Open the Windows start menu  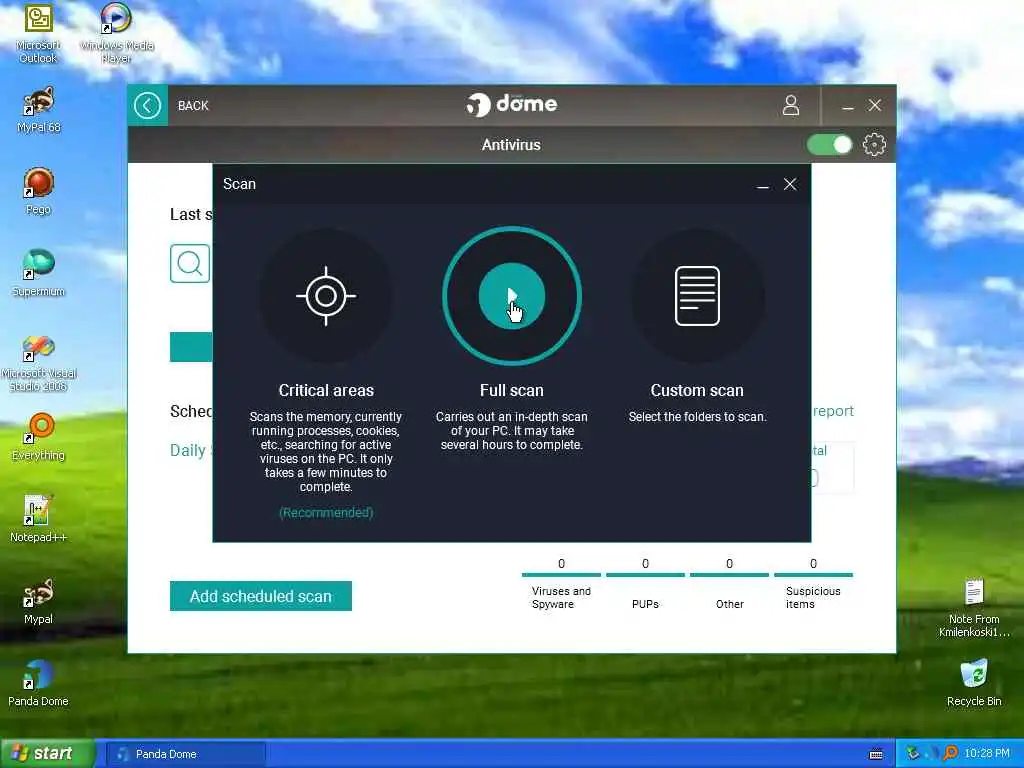(48, 753)
